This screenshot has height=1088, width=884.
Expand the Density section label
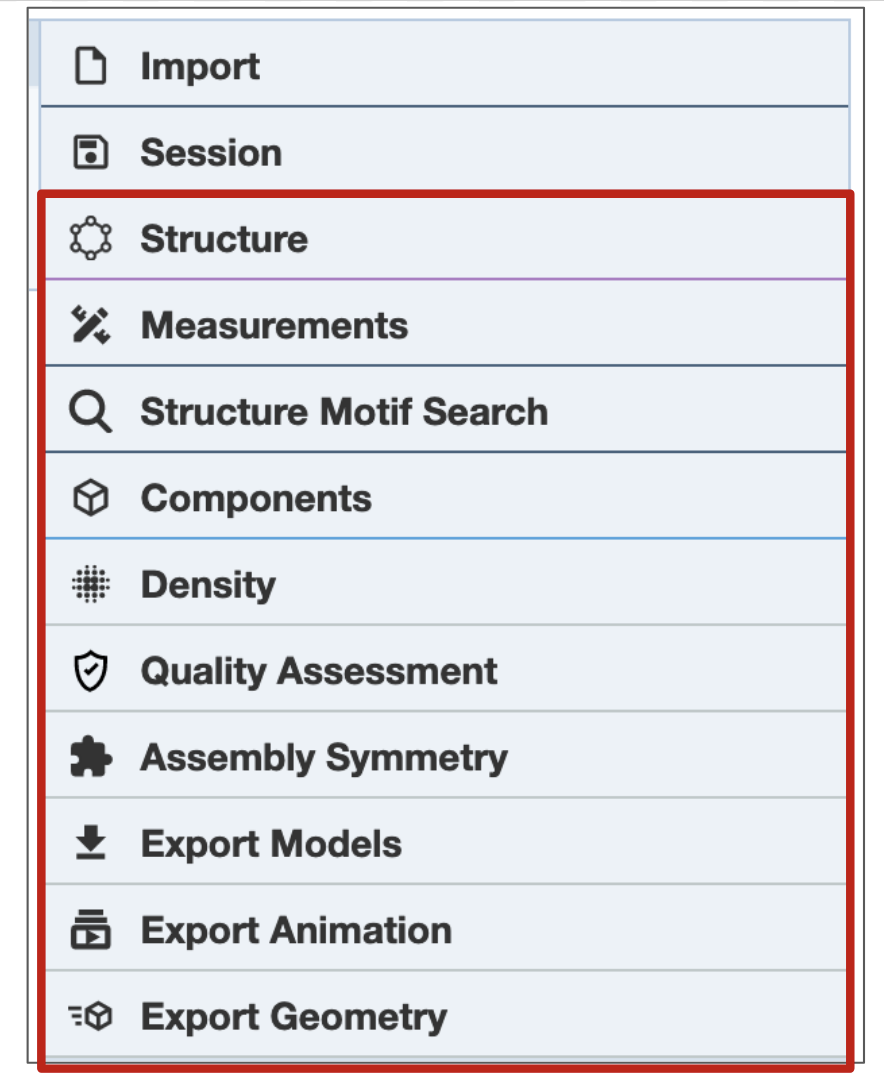208,584
